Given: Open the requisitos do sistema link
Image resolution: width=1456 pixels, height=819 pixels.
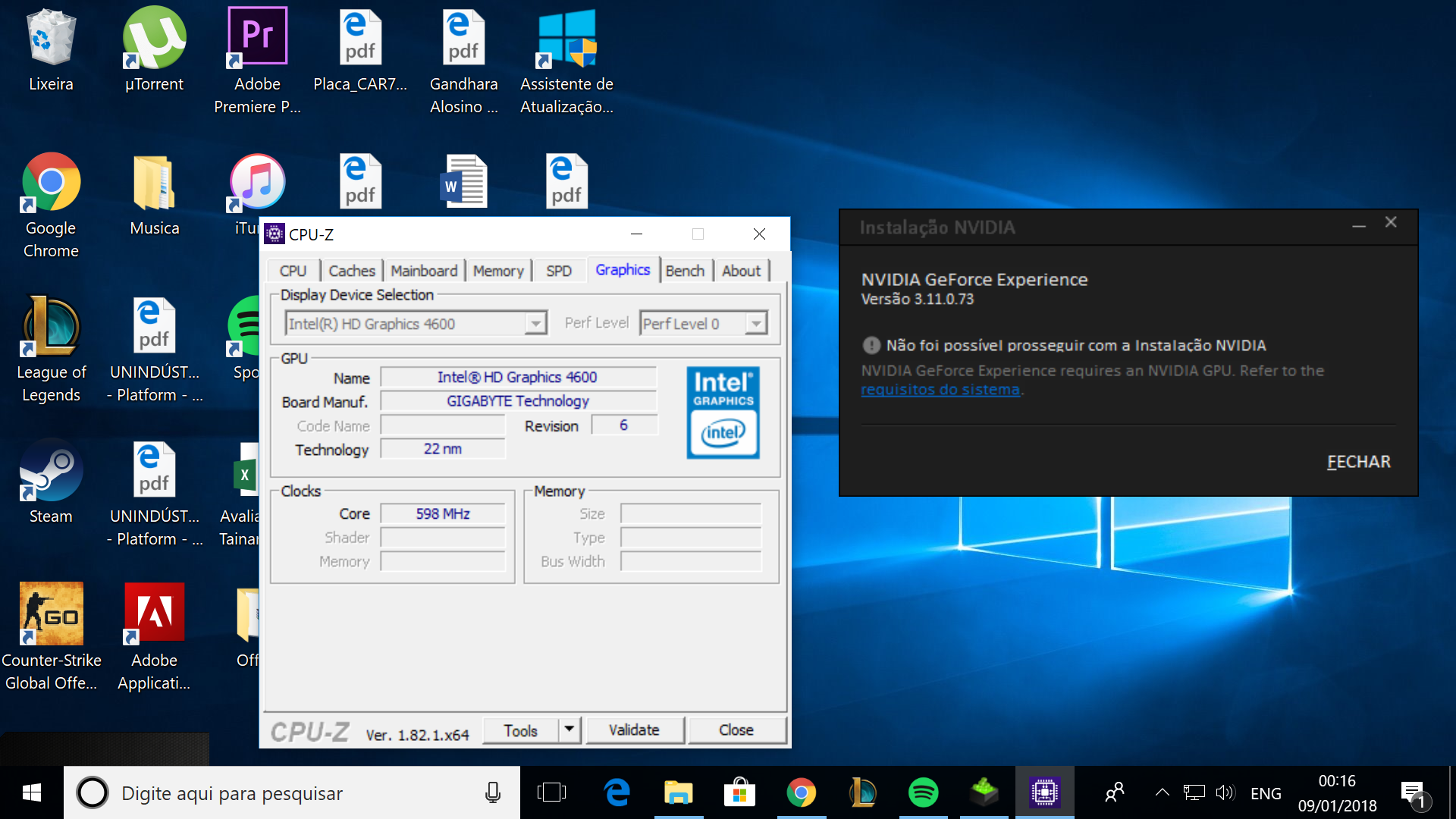Looking at the screenshot, I should click(940, 389).
